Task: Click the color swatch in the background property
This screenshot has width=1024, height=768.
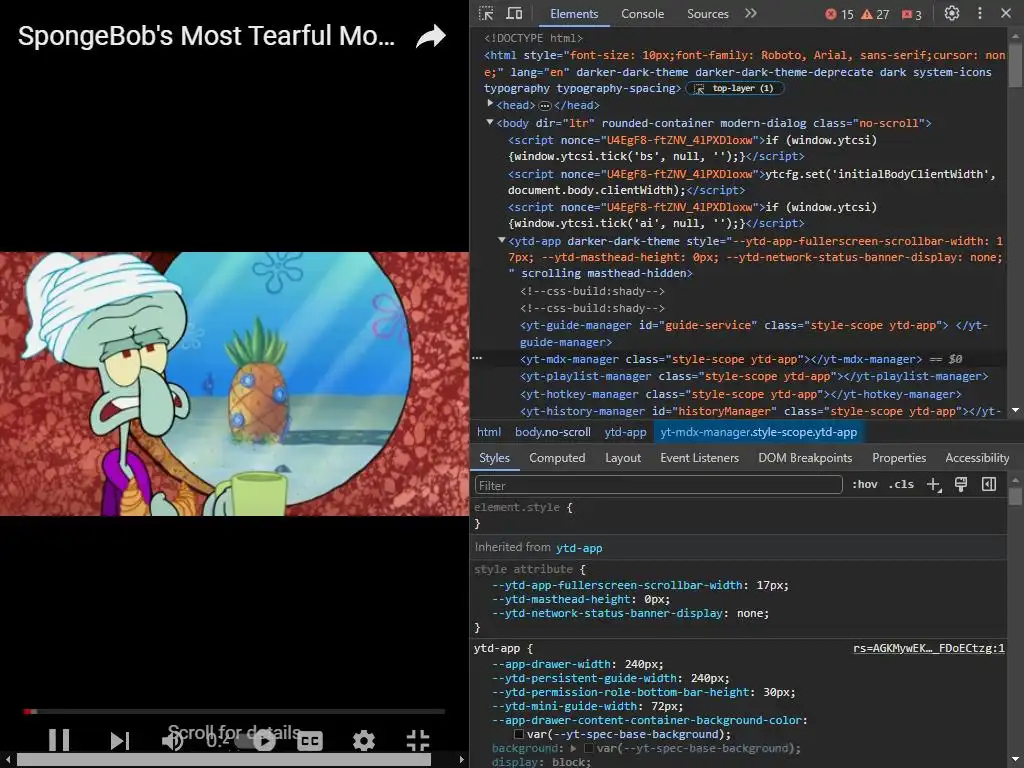Action: pos(588,748)
